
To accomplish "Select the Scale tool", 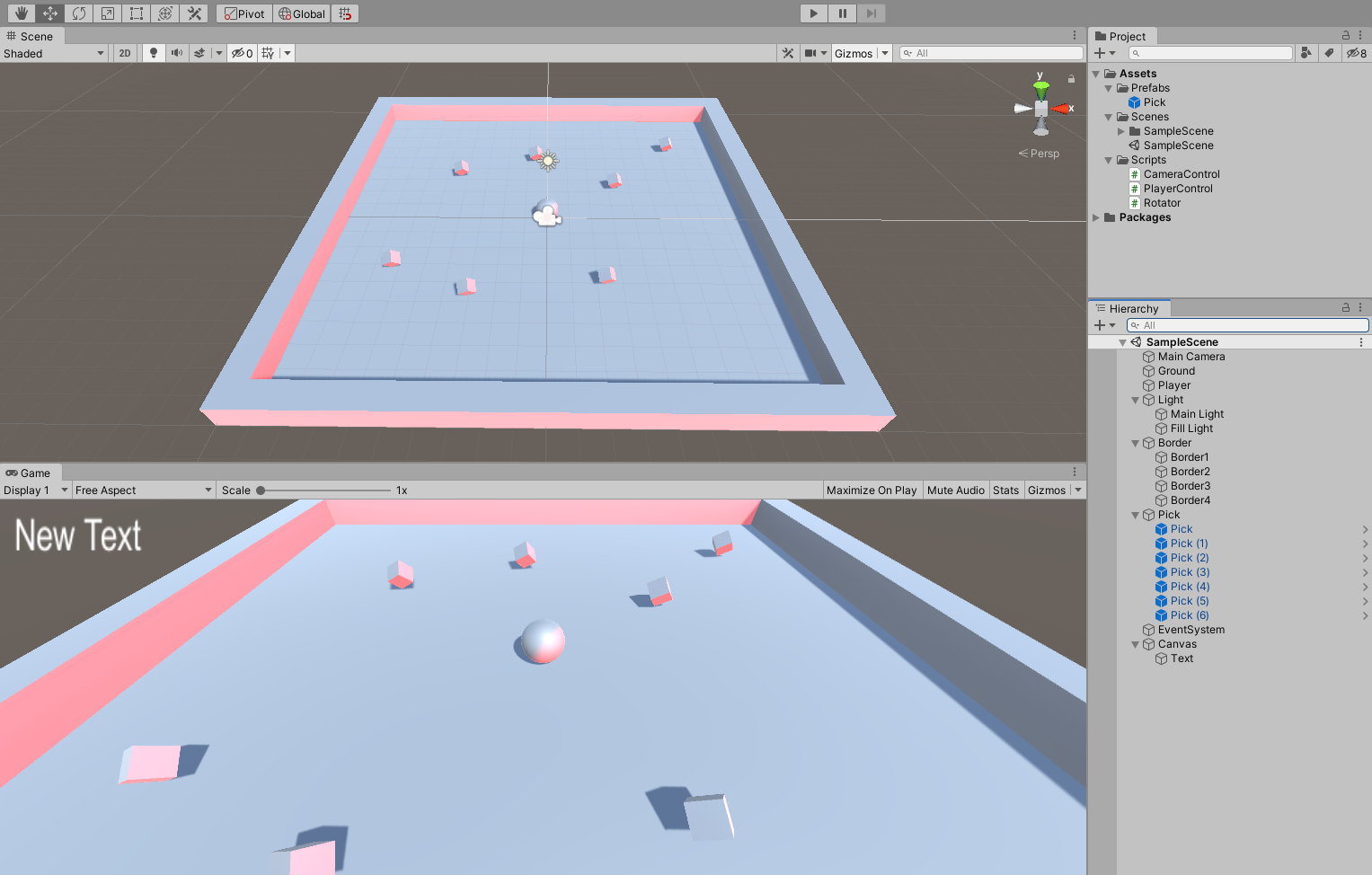I will coord(107,13).
